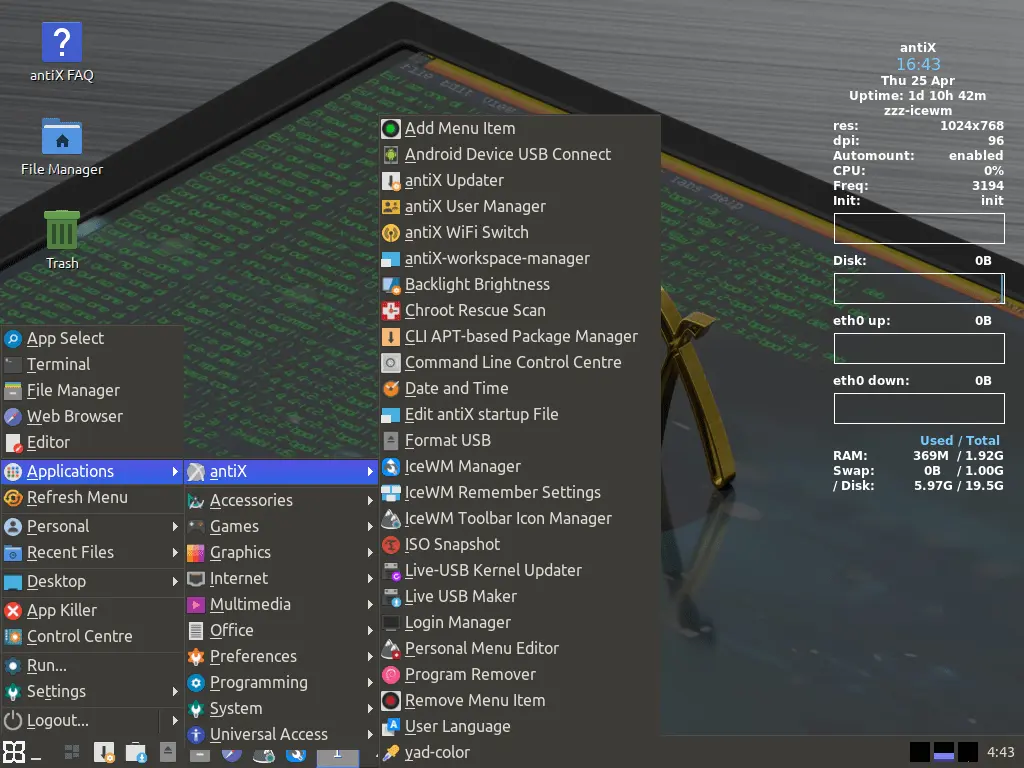Launch Format USB
This screenshot has width=1024, height=768.
(520, 441)
